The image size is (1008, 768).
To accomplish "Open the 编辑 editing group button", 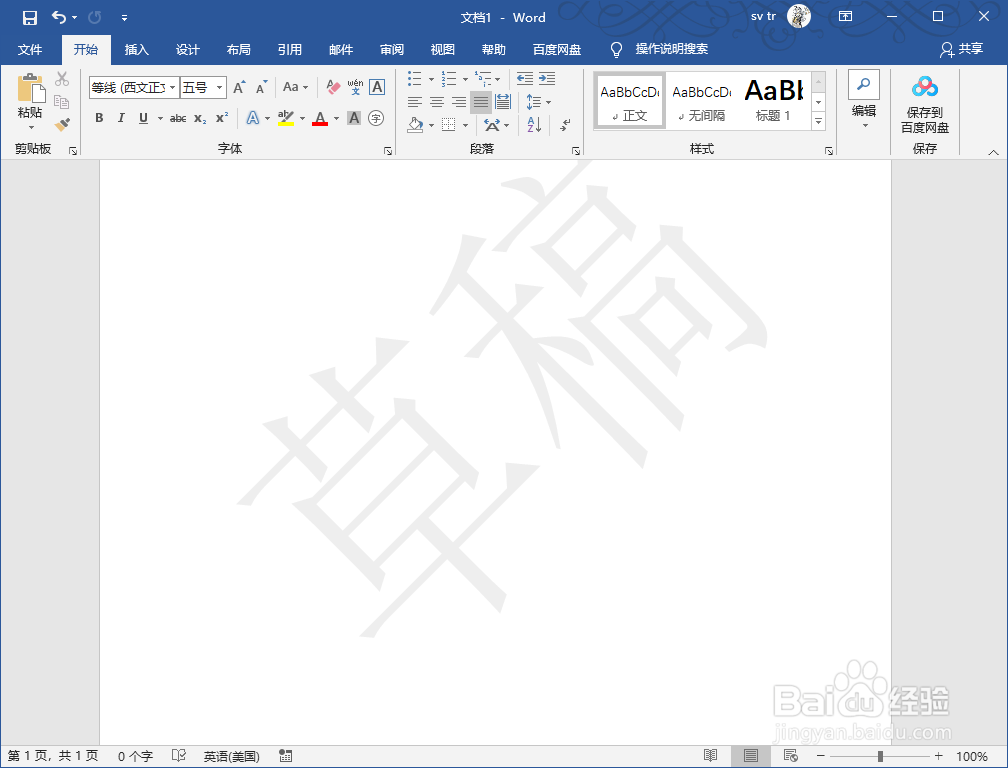I will 863,101.
